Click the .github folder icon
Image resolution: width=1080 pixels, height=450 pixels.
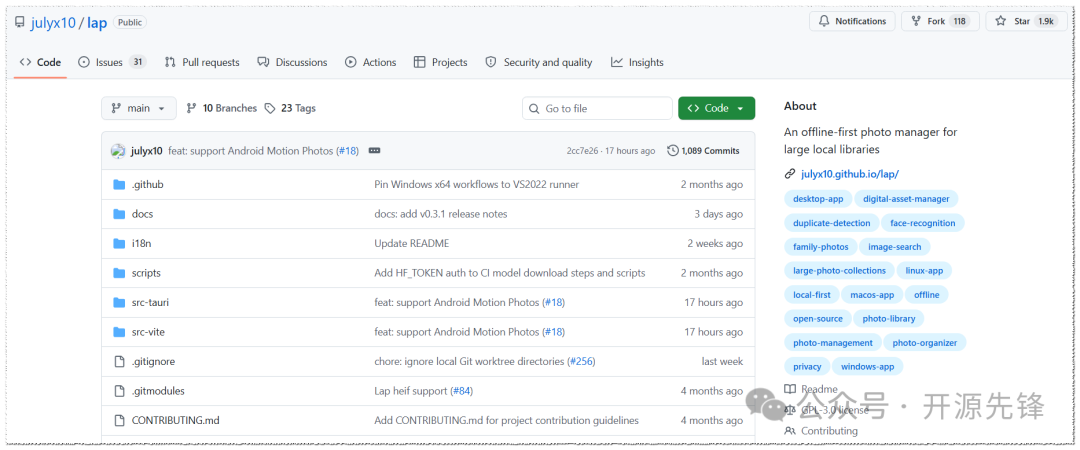119,185
